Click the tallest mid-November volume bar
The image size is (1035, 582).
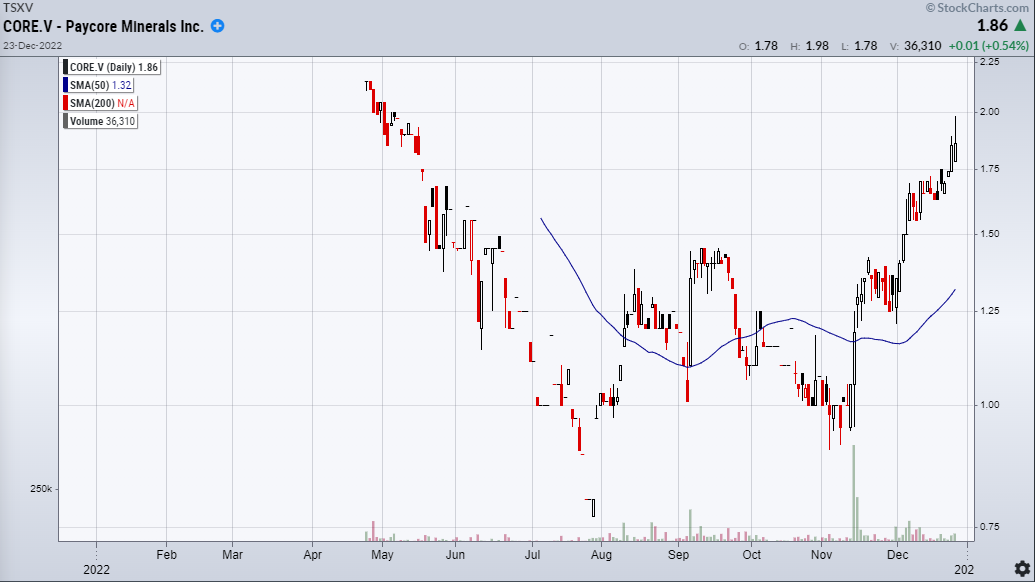click(x=853, y=493)
